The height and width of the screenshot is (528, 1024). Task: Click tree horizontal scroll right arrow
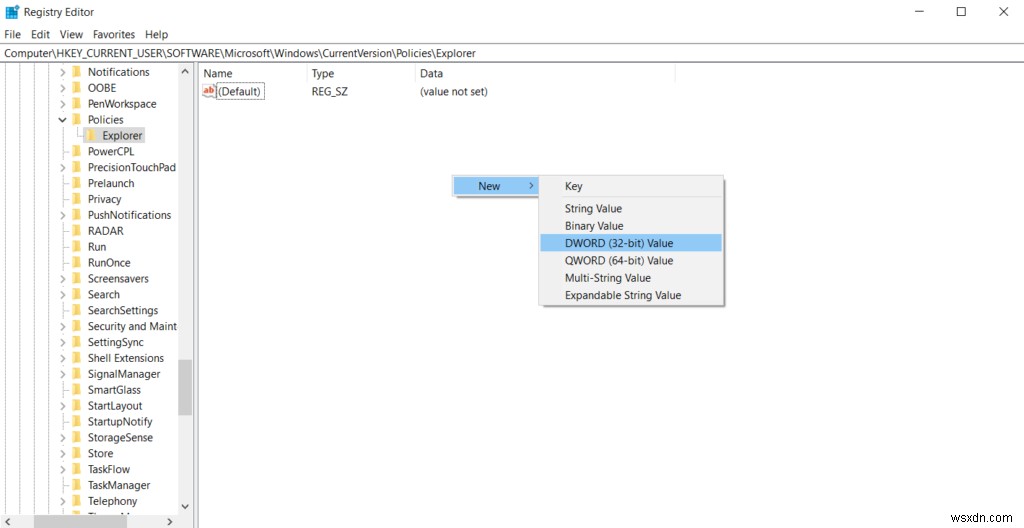pyautogui.click(x=170, y=521)
